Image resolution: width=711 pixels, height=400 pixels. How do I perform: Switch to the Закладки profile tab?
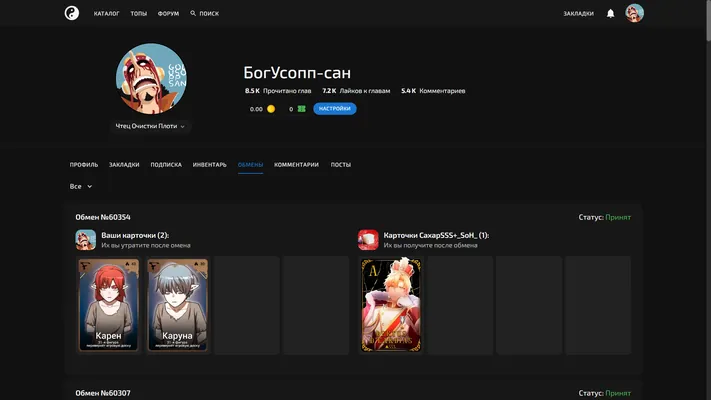[124, 165]
